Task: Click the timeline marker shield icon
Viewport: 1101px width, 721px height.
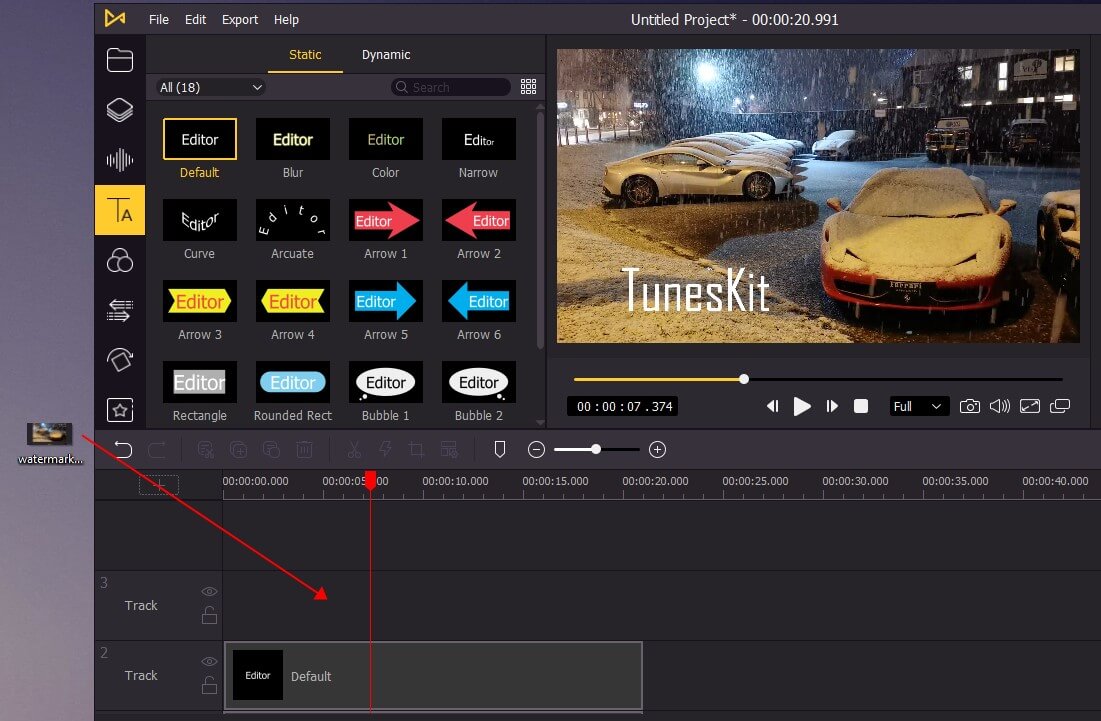Action: 500,449
